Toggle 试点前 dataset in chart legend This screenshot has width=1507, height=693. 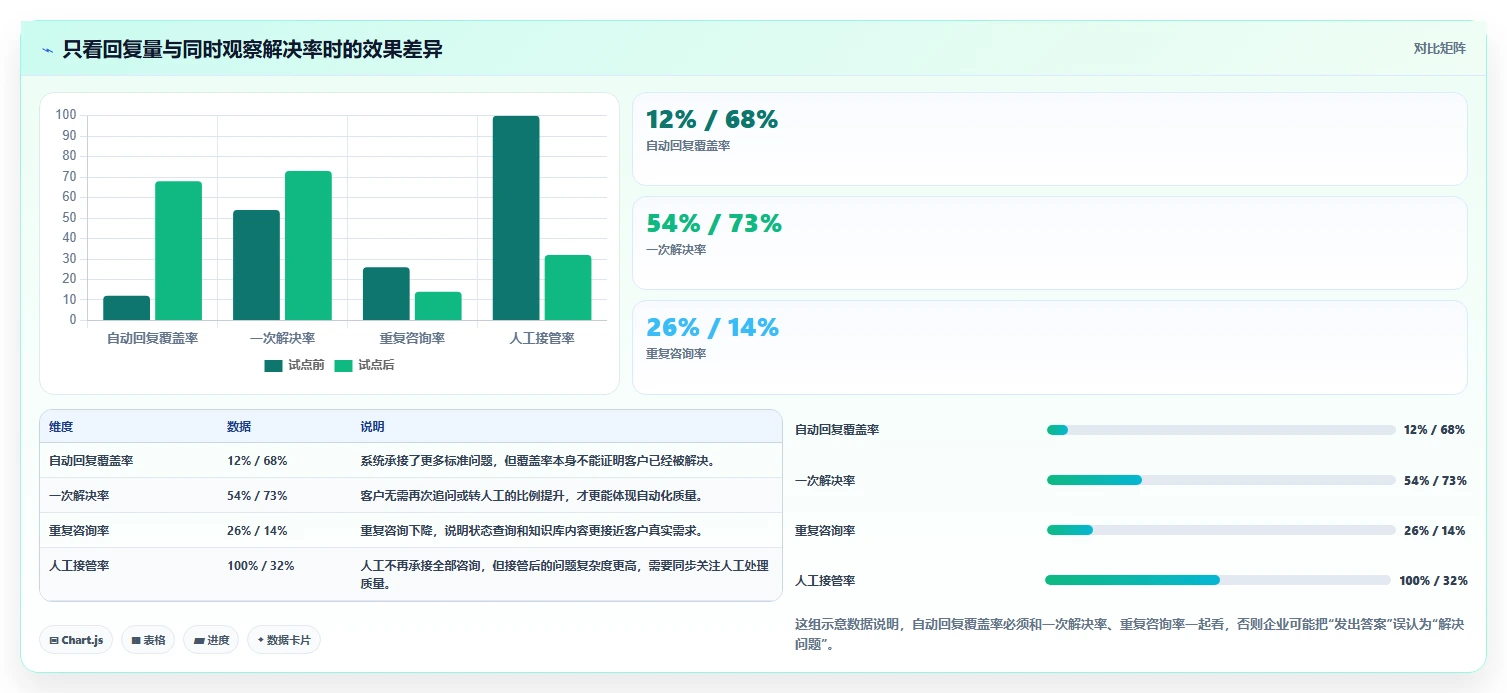[x=294, y=365]
